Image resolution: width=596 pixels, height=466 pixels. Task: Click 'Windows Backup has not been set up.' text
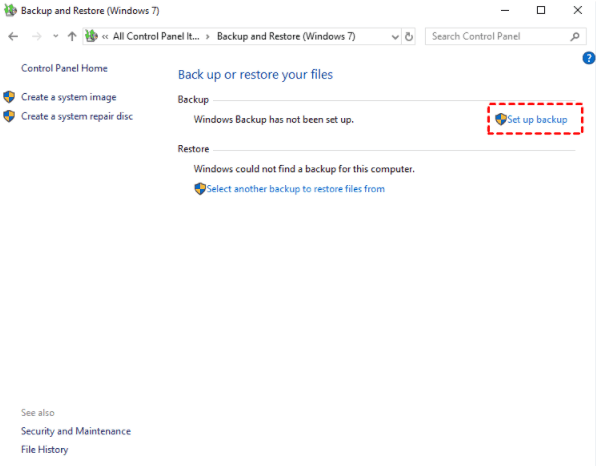(274, 120)
